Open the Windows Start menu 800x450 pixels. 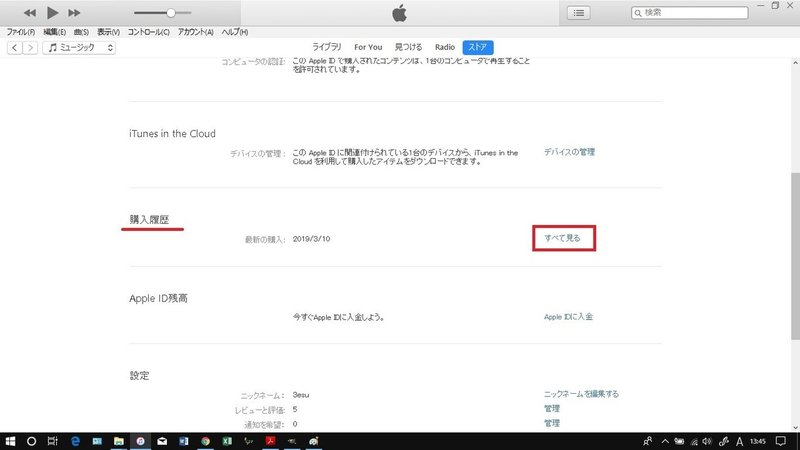(x=10, y=441)
